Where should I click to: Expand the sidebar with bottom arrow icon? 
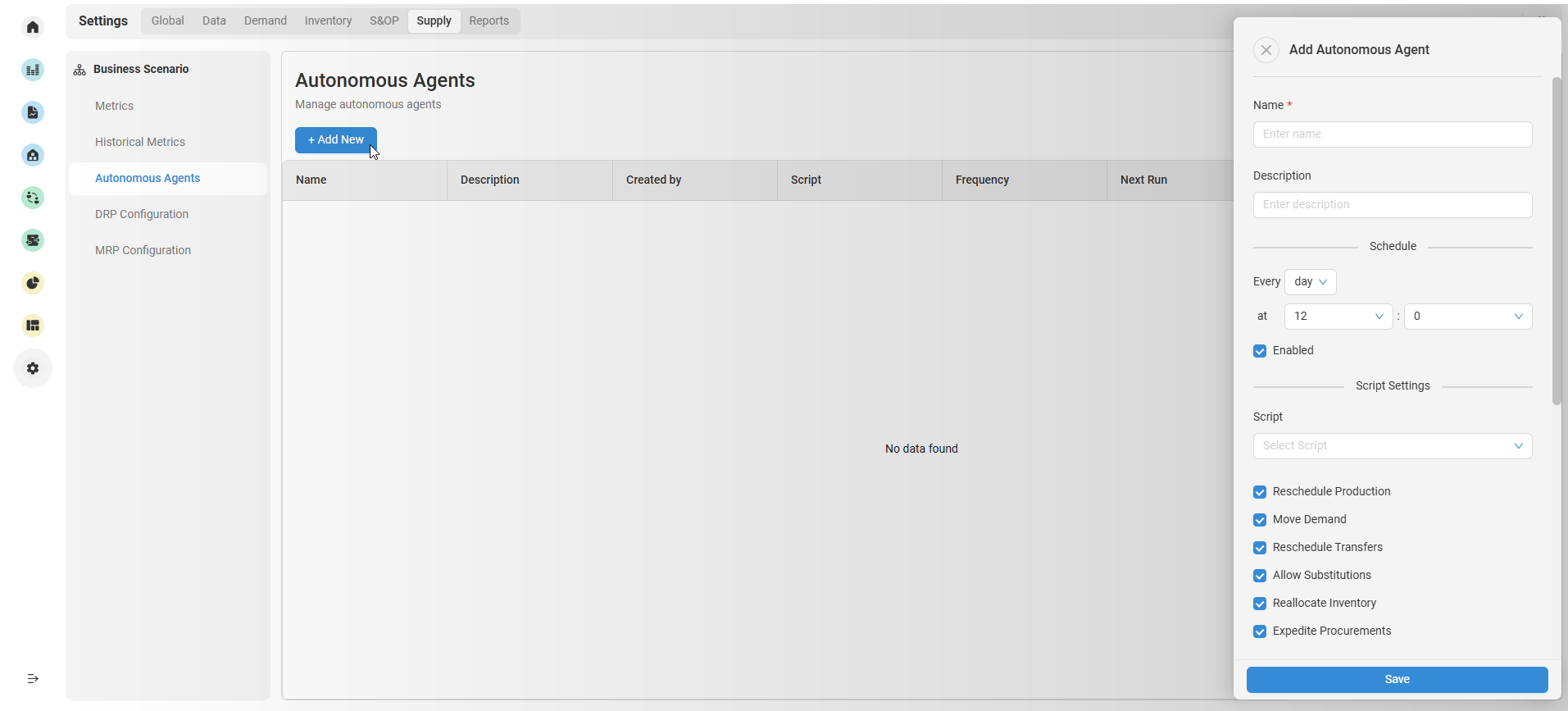[33, 678]
